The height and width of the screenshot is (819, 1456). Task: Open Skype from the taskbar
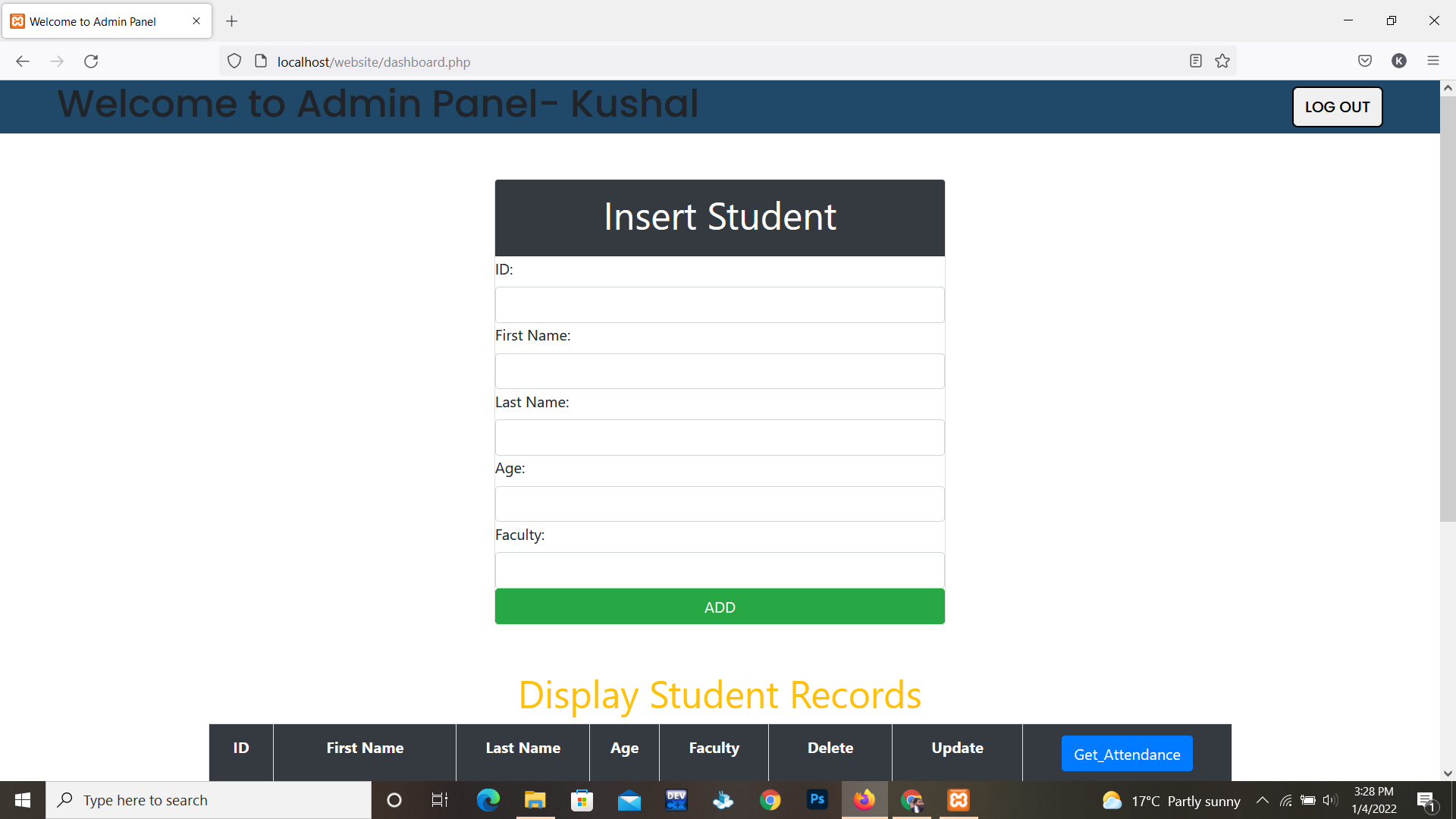723,800
